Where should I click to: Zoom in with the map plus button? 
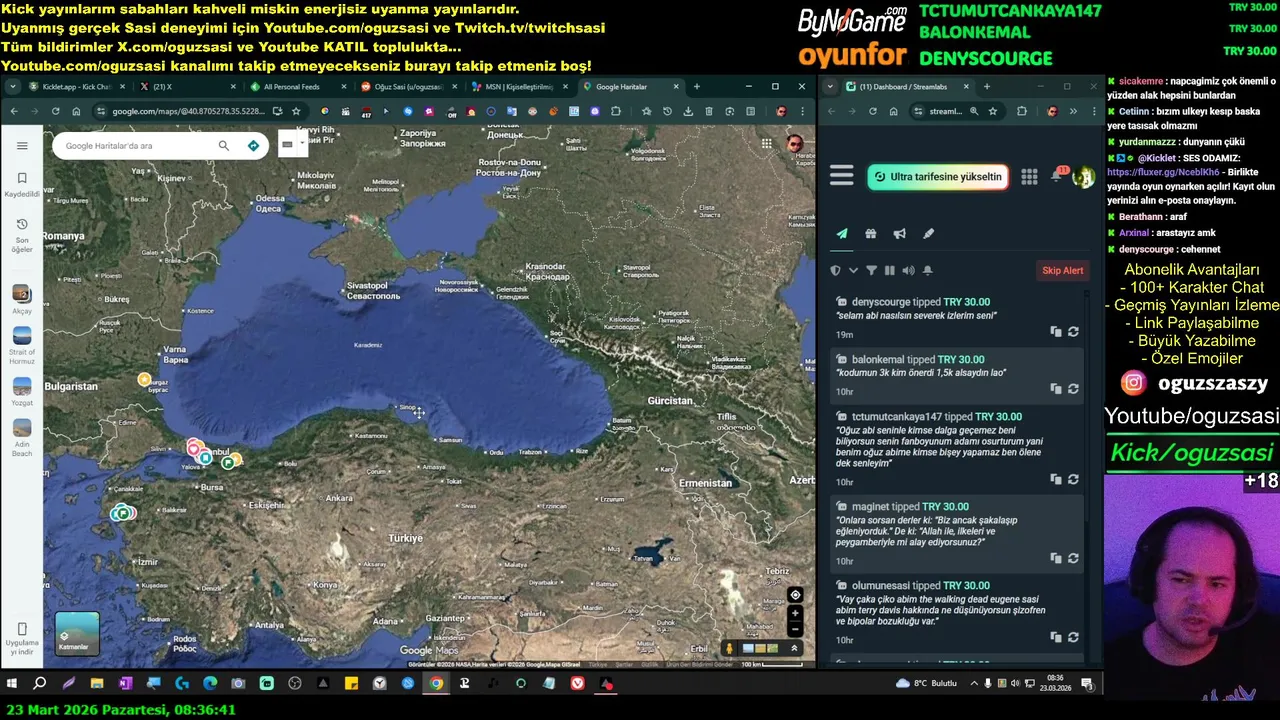click(x=795, y=613)
